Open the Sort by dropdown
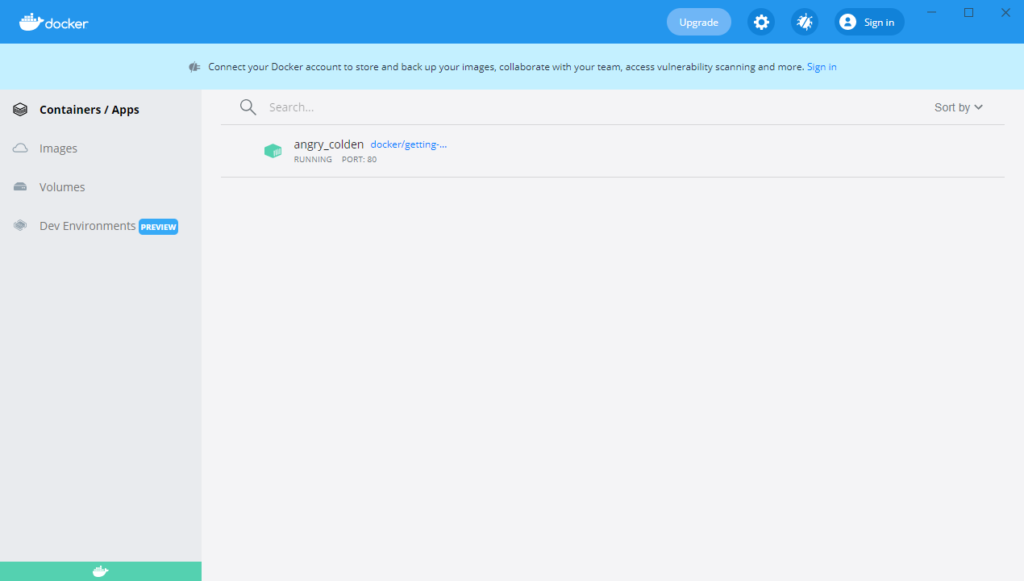Viewport: 1024px width, 581px height. pyautogui.click(x=958, y=107)
